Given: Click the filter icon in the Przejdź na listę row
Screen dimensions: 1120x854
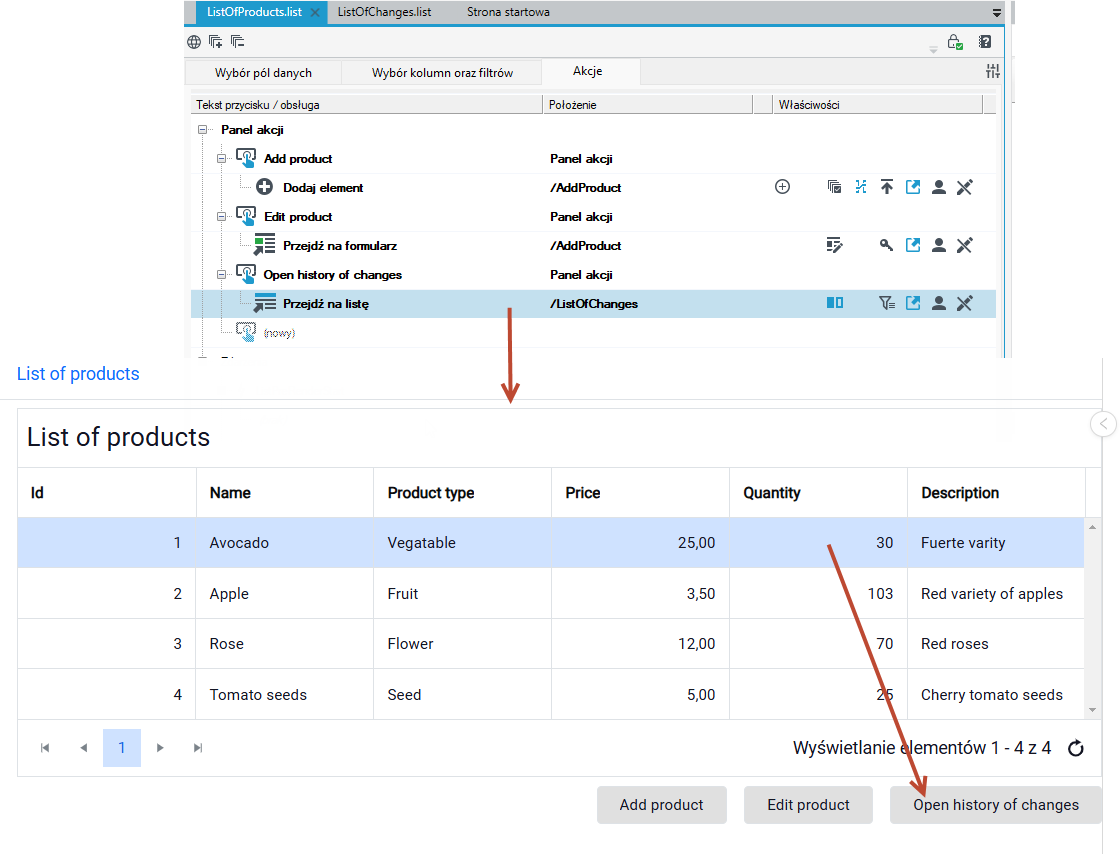Looking at the screenshot, I should 886,303.
